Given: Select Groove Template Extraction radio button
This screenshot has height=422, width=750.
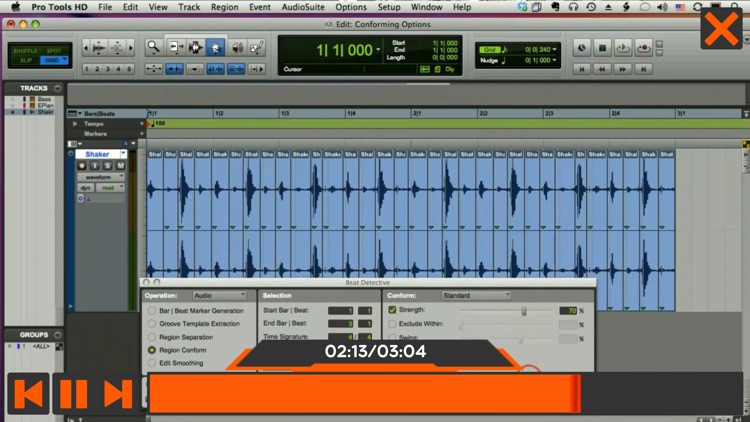Looking at the screenshot, I should click(x=152, y=324).
